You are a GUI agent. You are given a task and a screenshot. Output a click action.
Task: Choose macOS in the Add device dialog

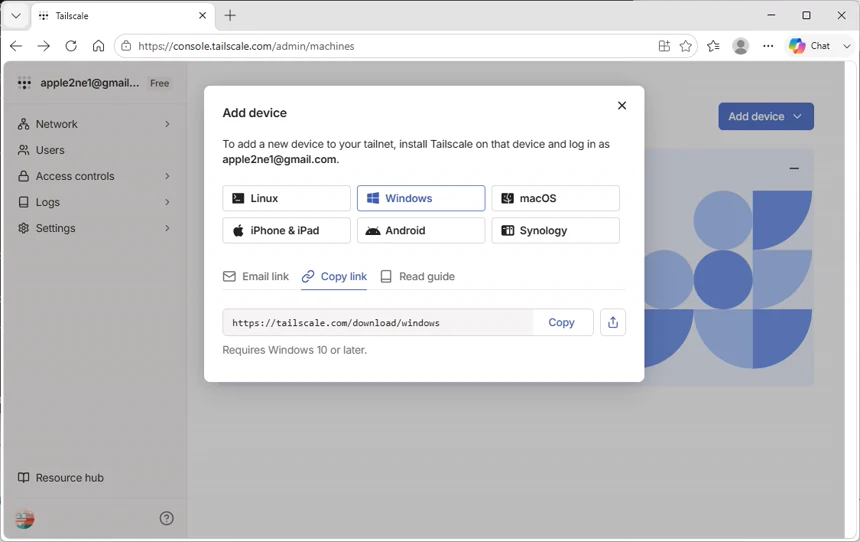coord(555,198)
